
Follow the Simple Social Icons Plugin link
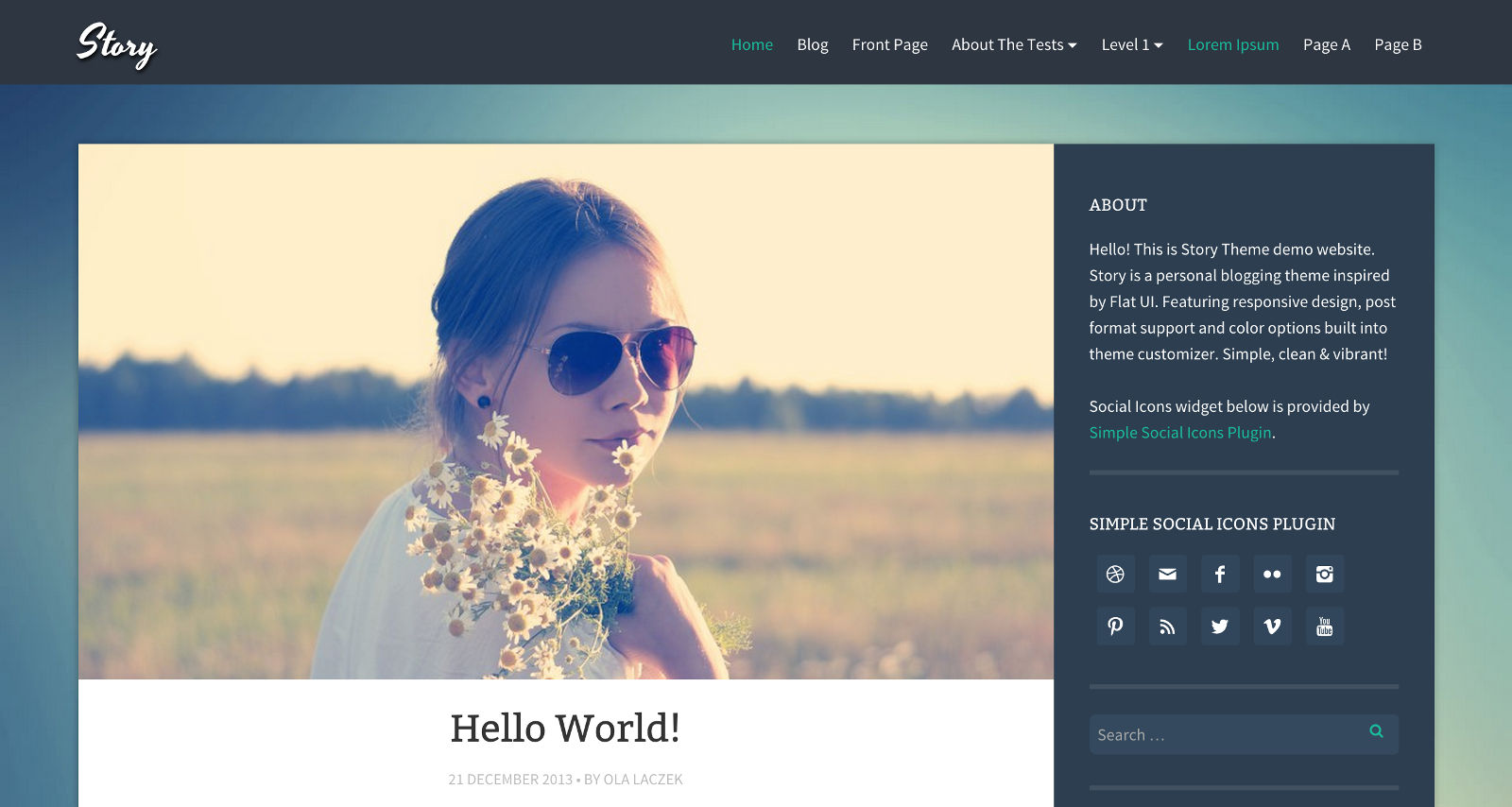point(1180,432)
